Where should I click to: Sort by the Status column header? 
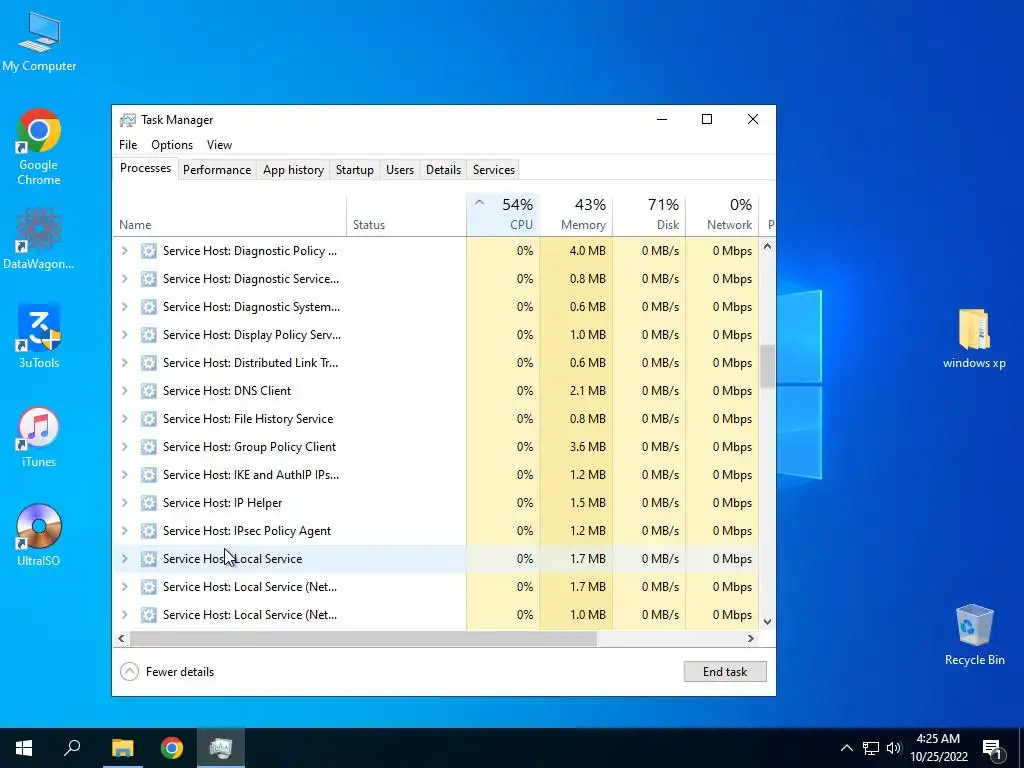click(x=406, y=215)
